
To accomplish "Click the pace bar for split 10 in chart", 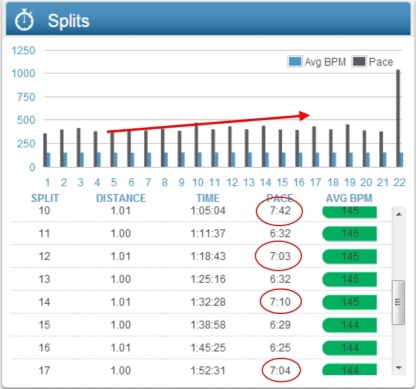I will point(197,145).
